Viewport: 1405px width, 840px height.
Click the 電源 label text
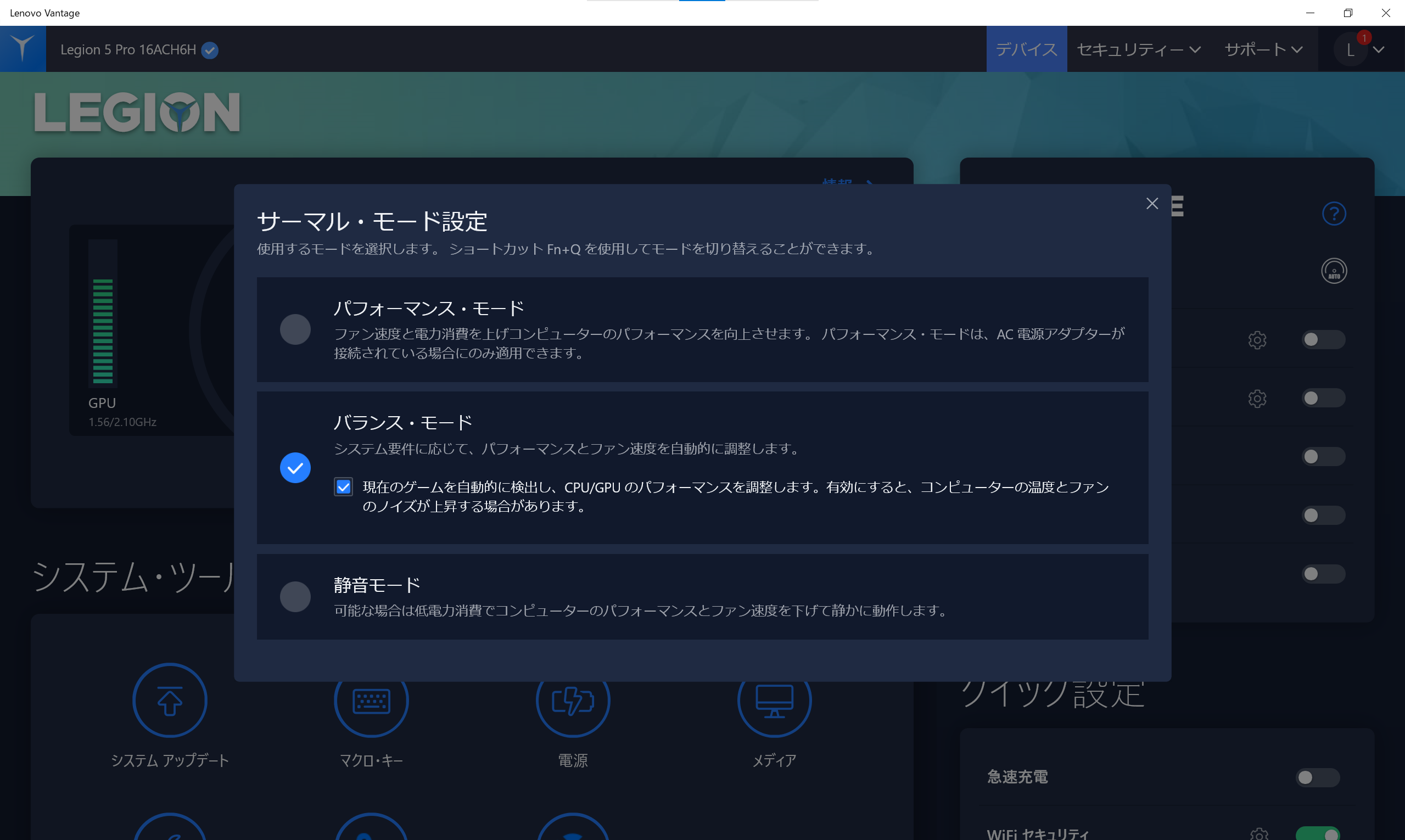572,760
